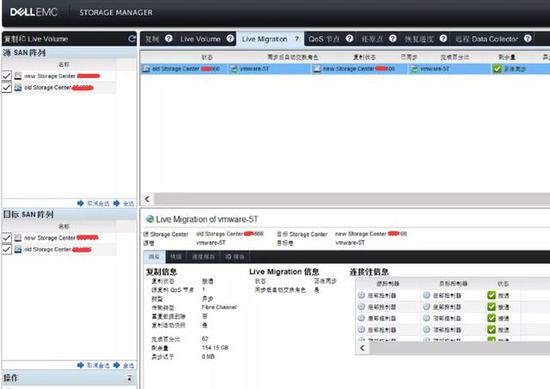
Task: Click new Storage Center icon in migration row
Action: pyautogui.click(x=317, y=69)
